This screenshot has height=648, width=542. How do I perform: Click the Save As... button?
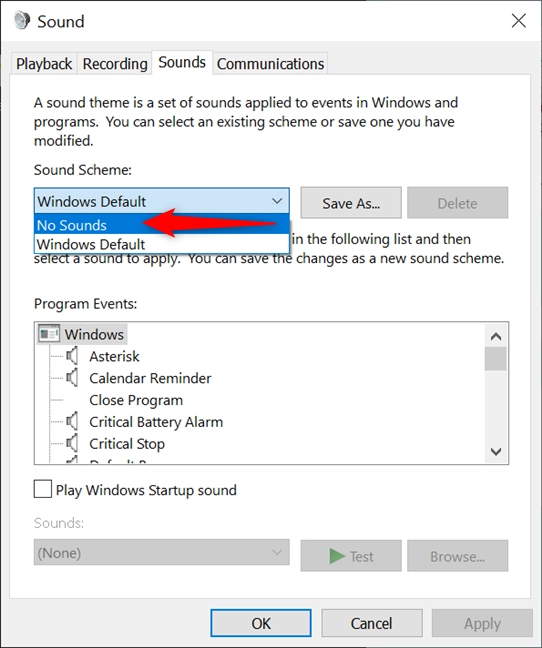[351, 202]
